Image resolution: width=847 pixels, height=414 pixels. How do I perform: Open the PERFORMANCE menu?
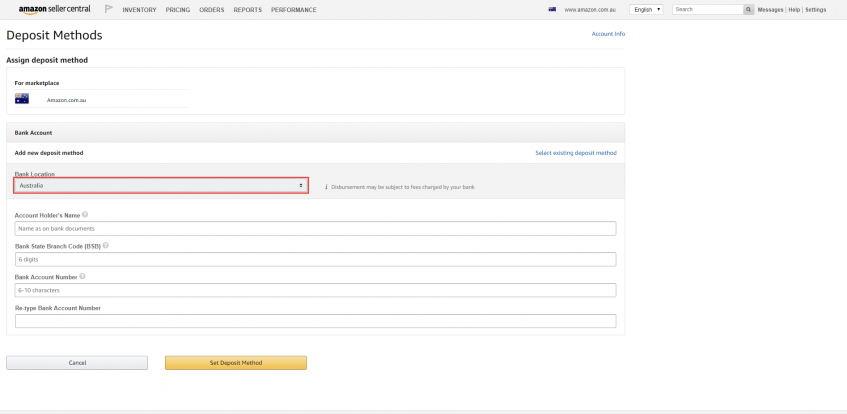[294, 10]
